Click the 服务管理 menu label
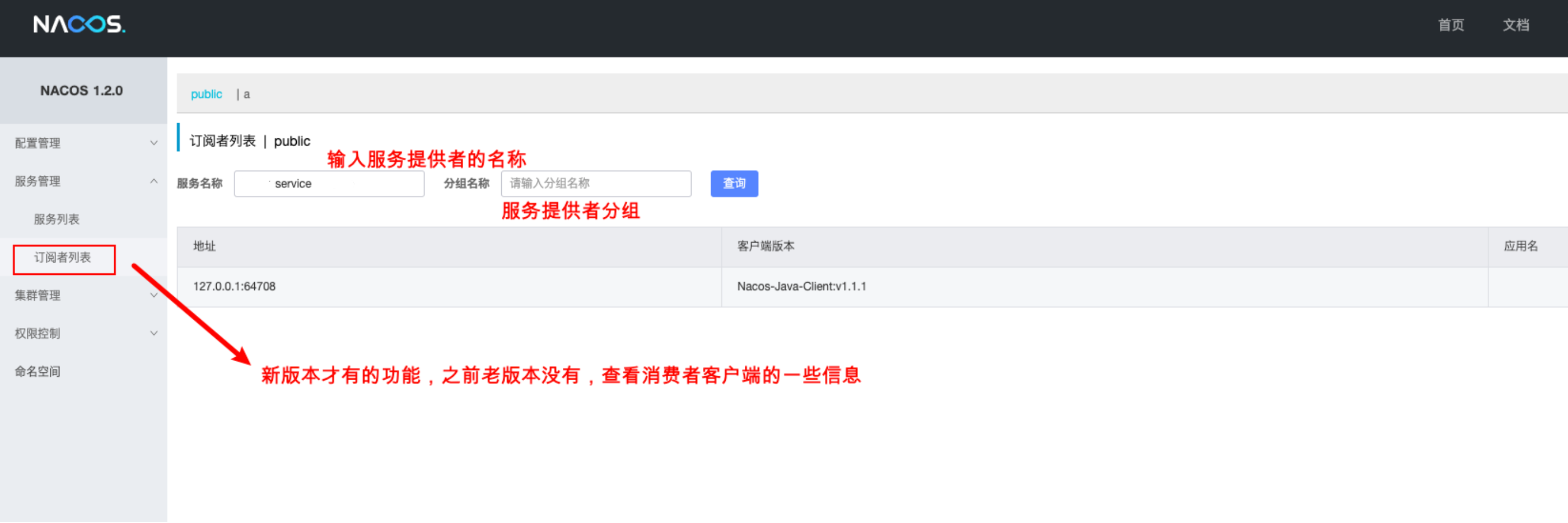 (x=38, y=181)
